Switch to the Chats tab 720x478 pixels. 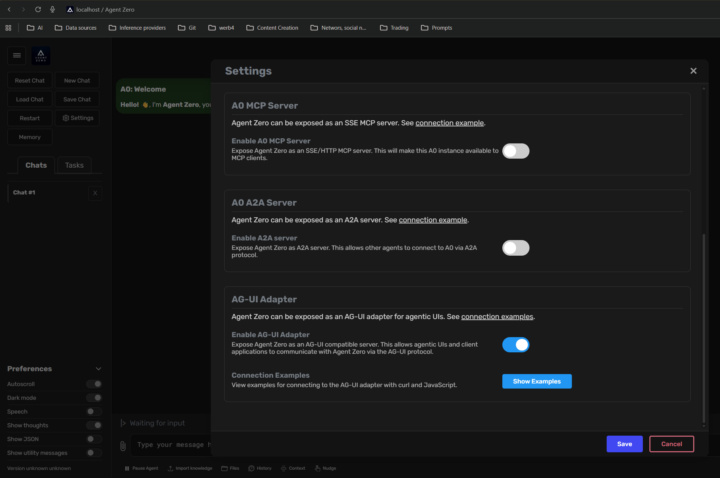[36, 165]
